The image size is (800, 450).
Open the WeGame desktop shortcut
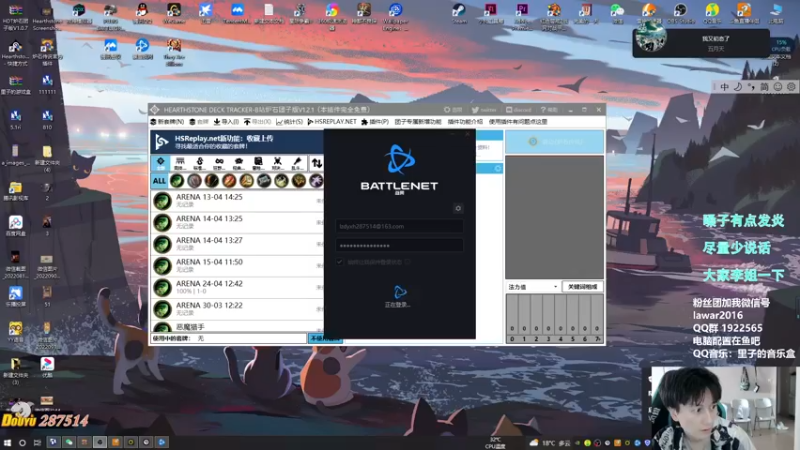[x=174, y=13]
